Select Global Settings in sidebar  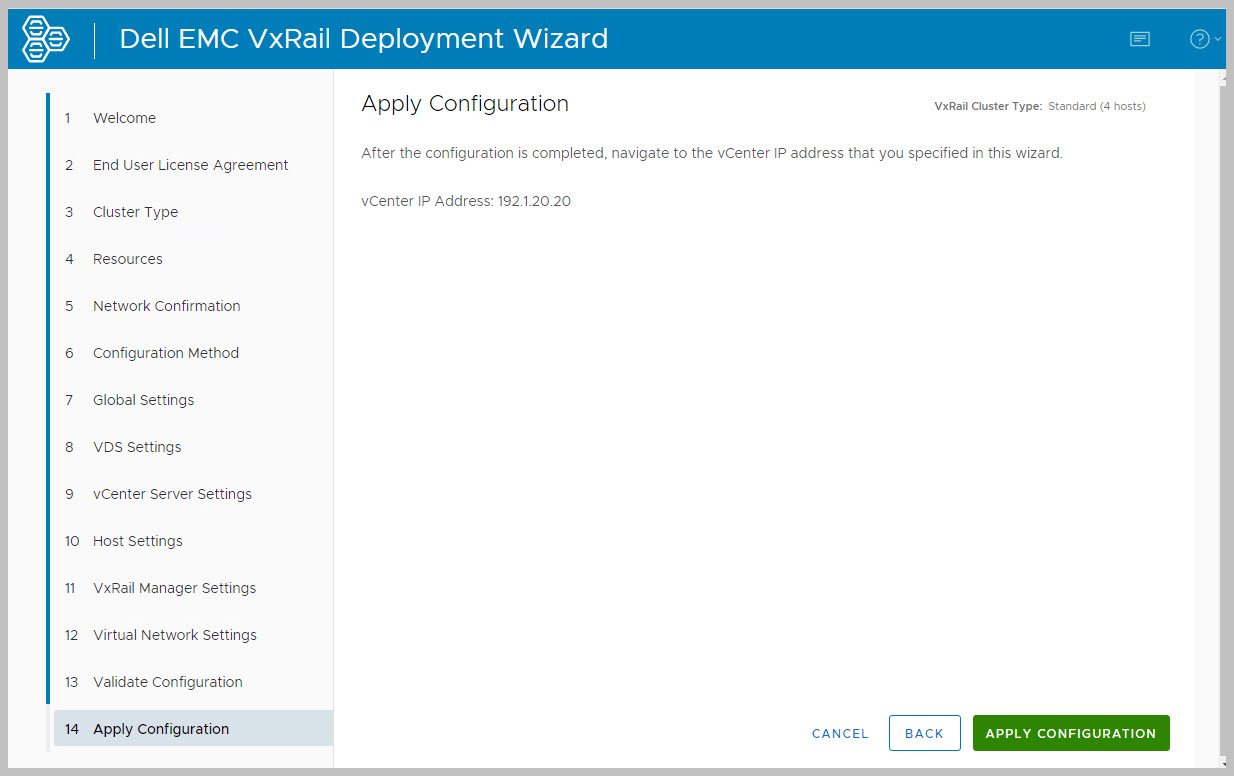tap(143, 400)
